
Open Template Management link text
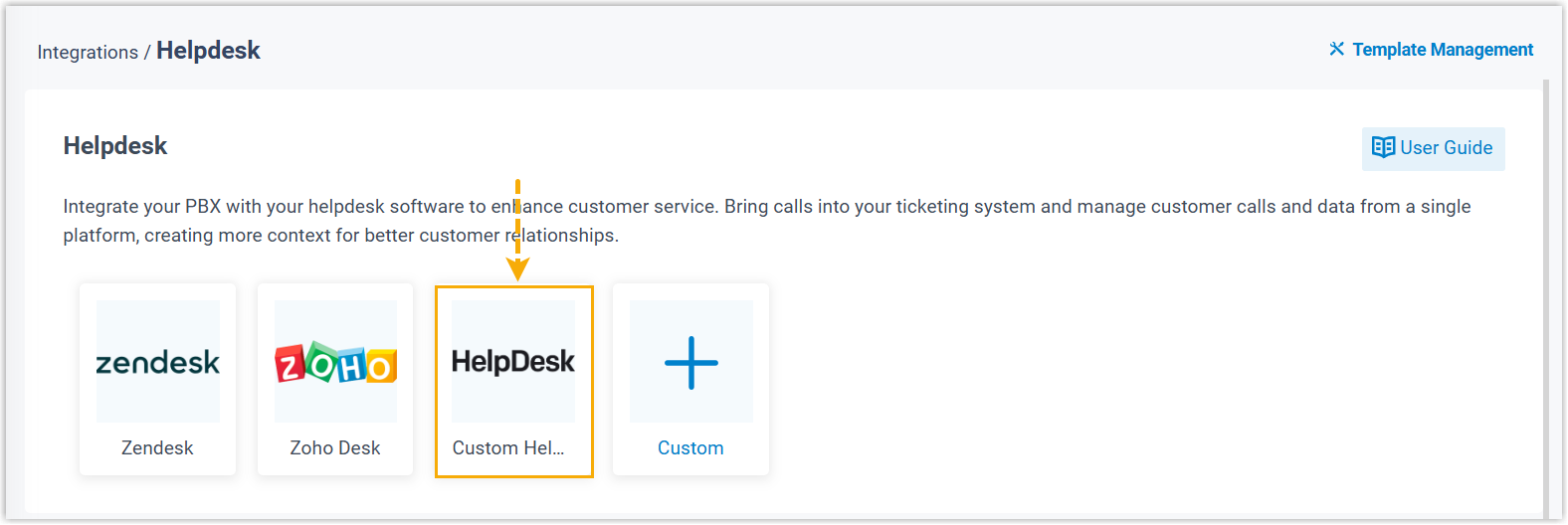1442,50
